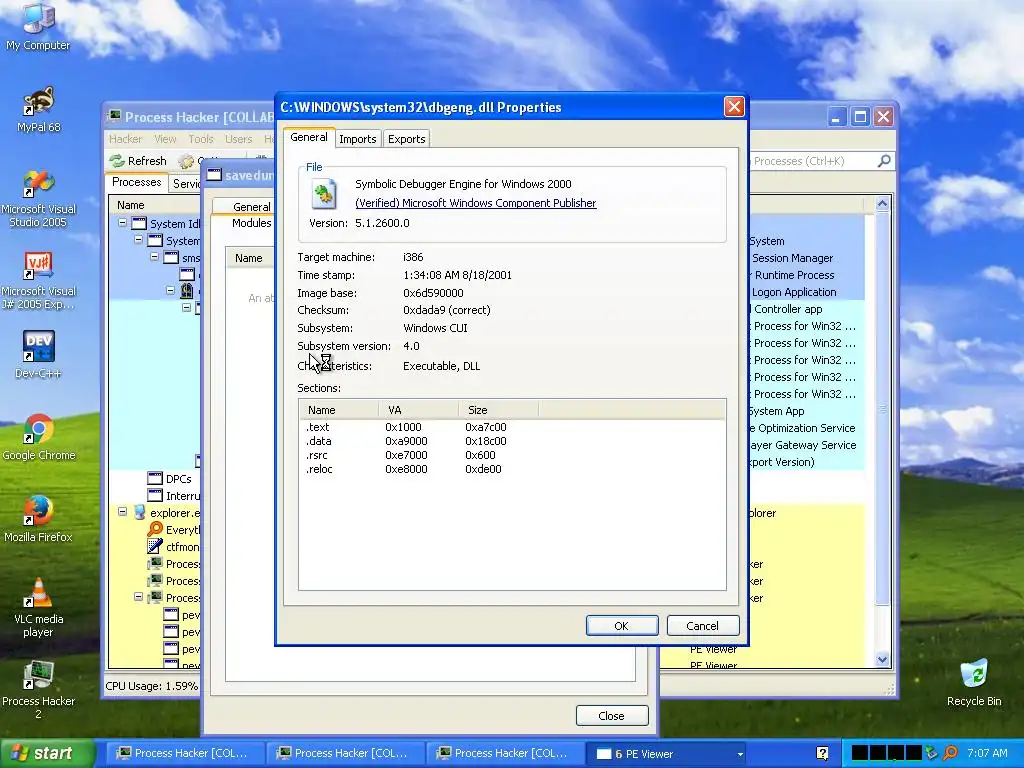This screenshot has height=768, width=1024.
Task: Click Process Hacker list scroll down arrow
Action: coord(882,660)
